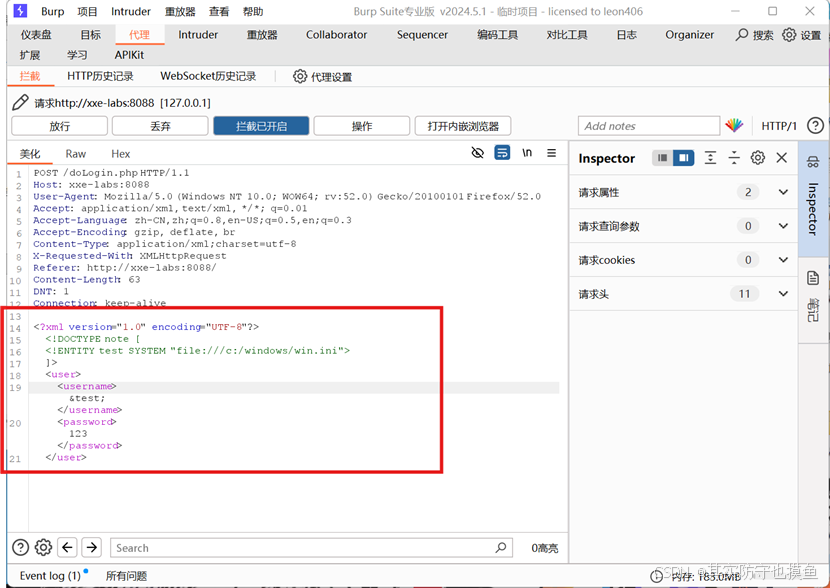Switch to the 目标 tab
This screenshot has height=588, width=830.
(x=91, y=35)
